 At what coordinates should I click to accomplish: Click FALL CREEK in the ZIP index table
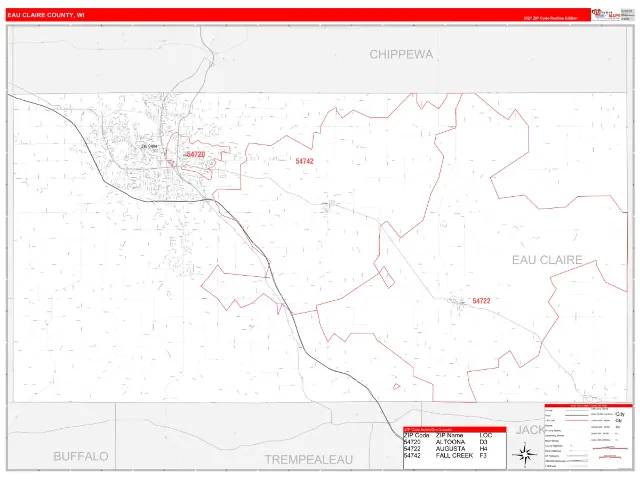point(454,456)
